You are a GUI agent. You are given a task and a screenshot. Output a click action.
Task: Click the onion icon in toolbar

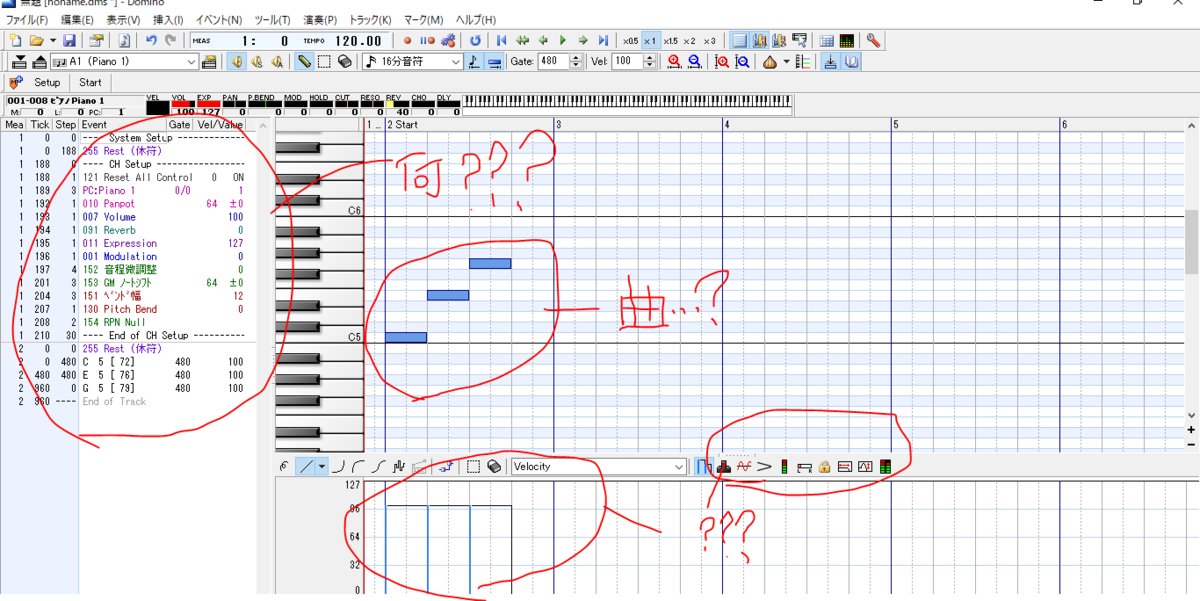tap(770, 62)
